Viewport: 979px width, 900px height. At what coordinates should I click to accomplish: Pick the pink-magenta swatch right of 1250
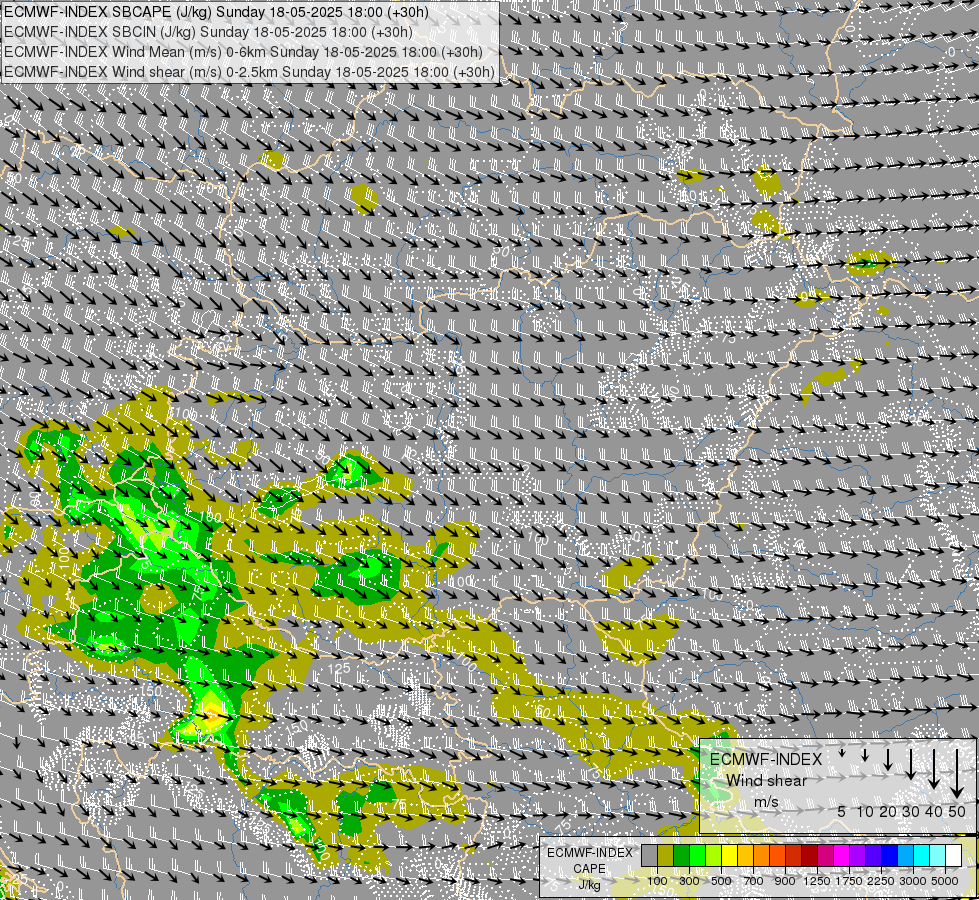(826, 856)
